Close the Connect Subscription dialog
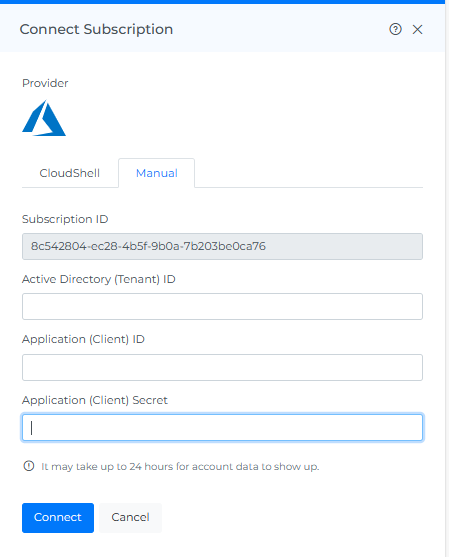Image resolution: width=449 pixels, height=557 pixels. (417, 29)
